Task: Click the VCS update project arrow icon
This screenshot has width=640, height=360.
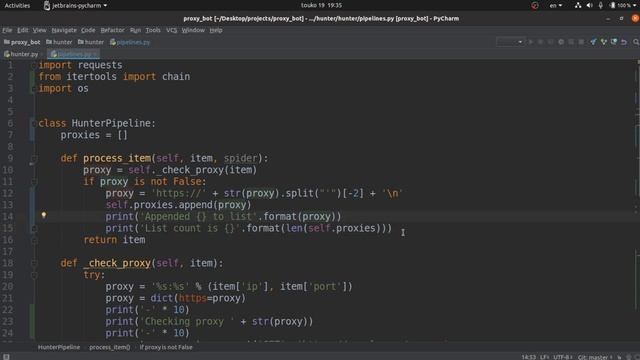Action: (593, 42)
